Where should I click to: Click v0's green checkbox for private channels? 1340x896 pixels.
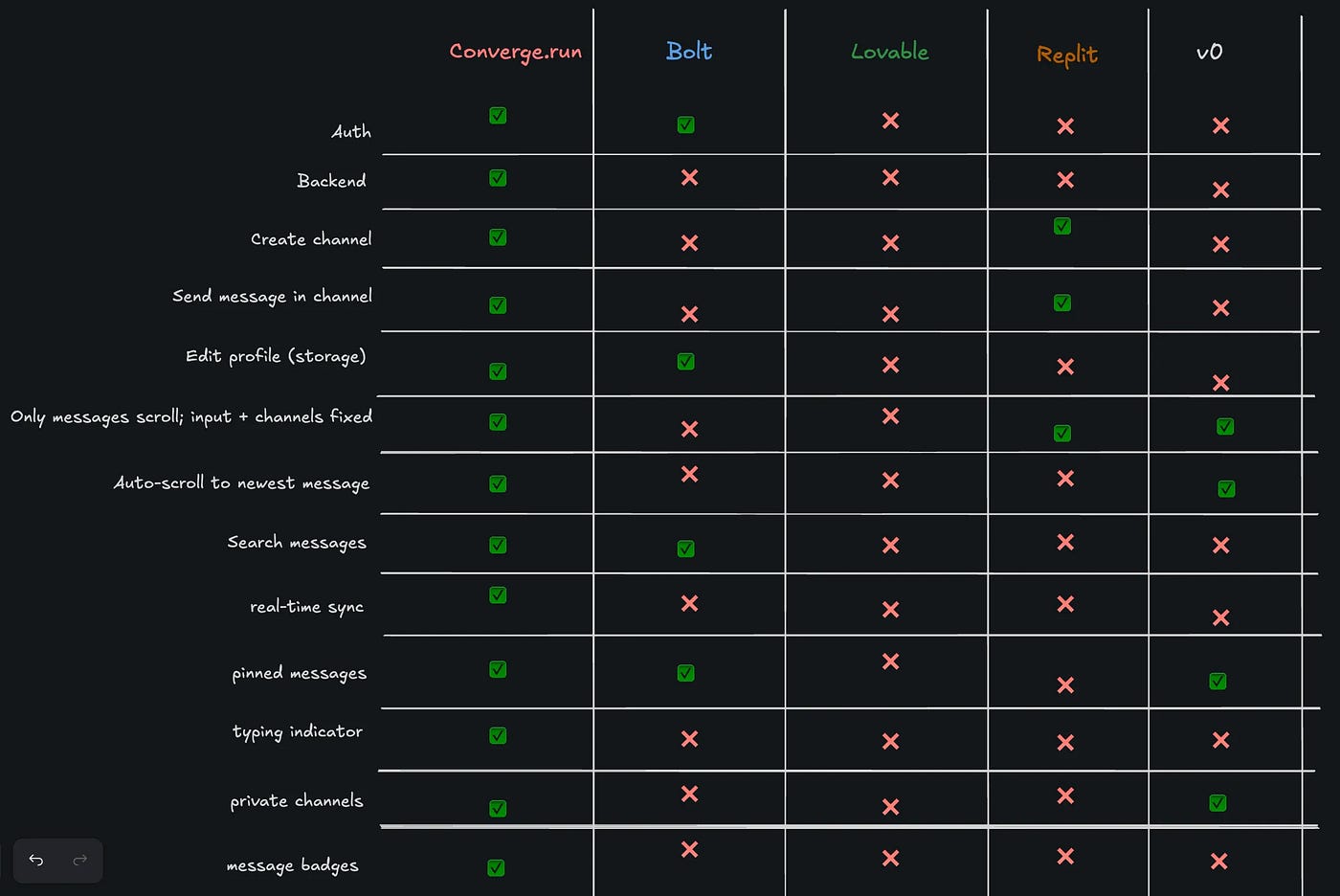pos(1217,803)
